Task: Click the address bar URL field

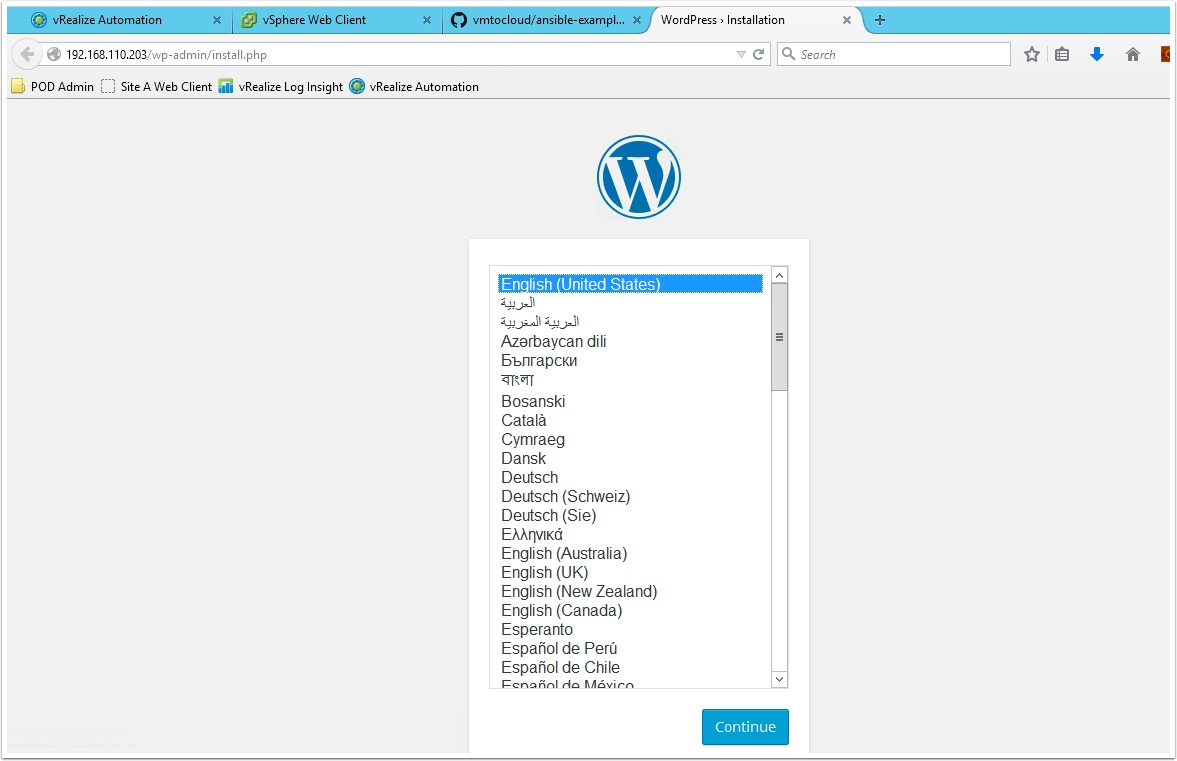Action: pos(398,54)
